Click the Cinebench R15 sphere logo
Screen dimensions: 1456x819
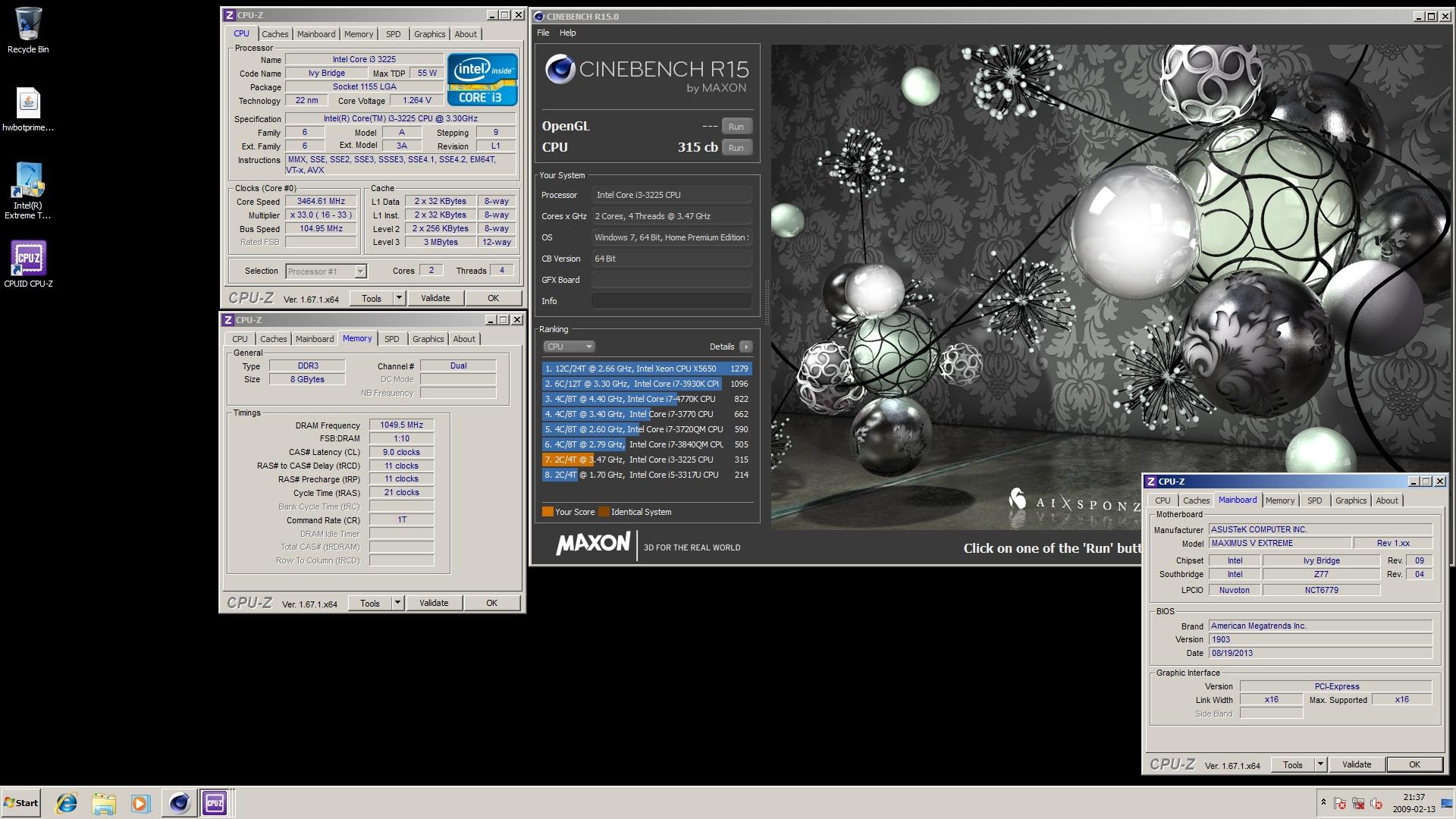coord(560,69)
